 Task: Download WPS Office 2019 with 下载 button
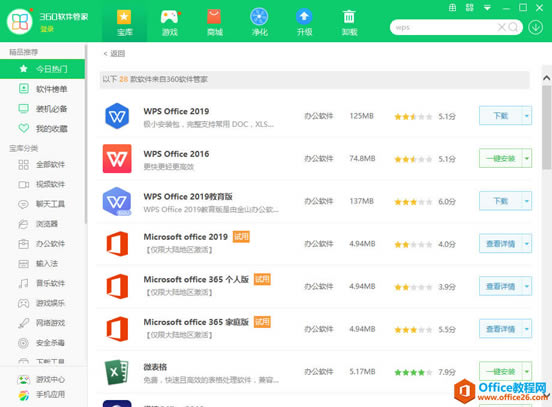[x=500, y=116]
